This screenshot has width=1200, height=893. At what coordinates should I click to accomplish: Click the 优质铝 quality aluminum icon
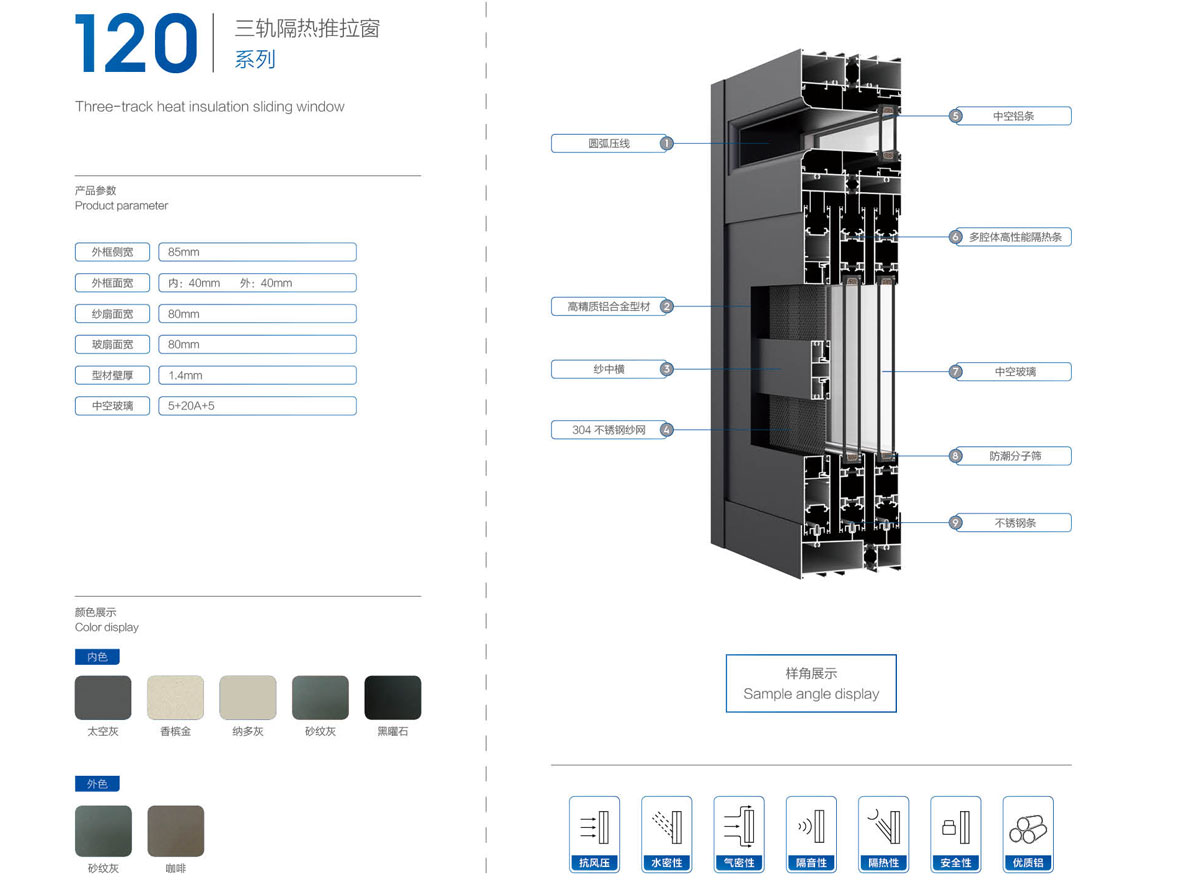1028,833
